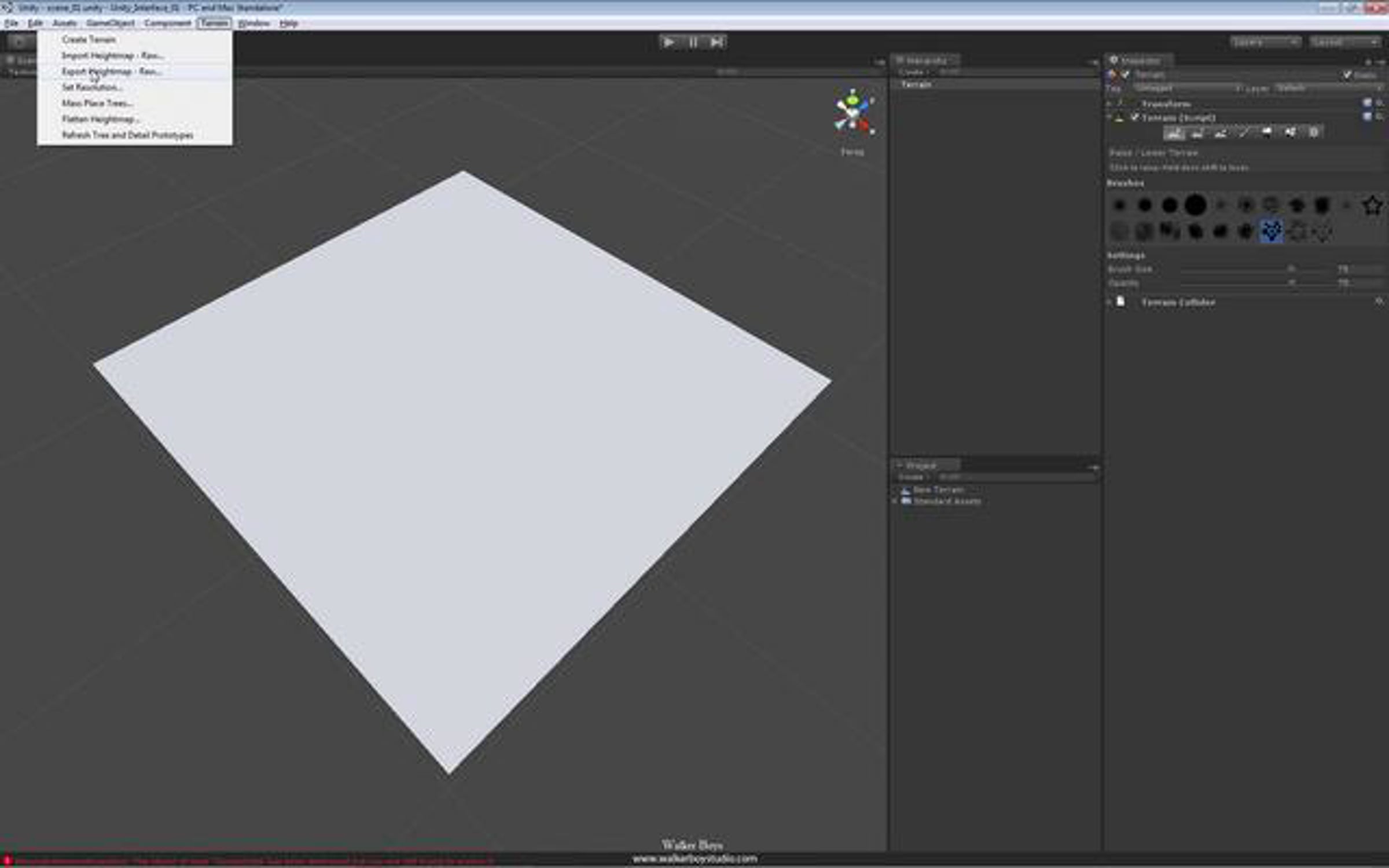This screenshot has height=868, width=1389.
Task: Pick the star outline brush
Action: (1372, 205)
